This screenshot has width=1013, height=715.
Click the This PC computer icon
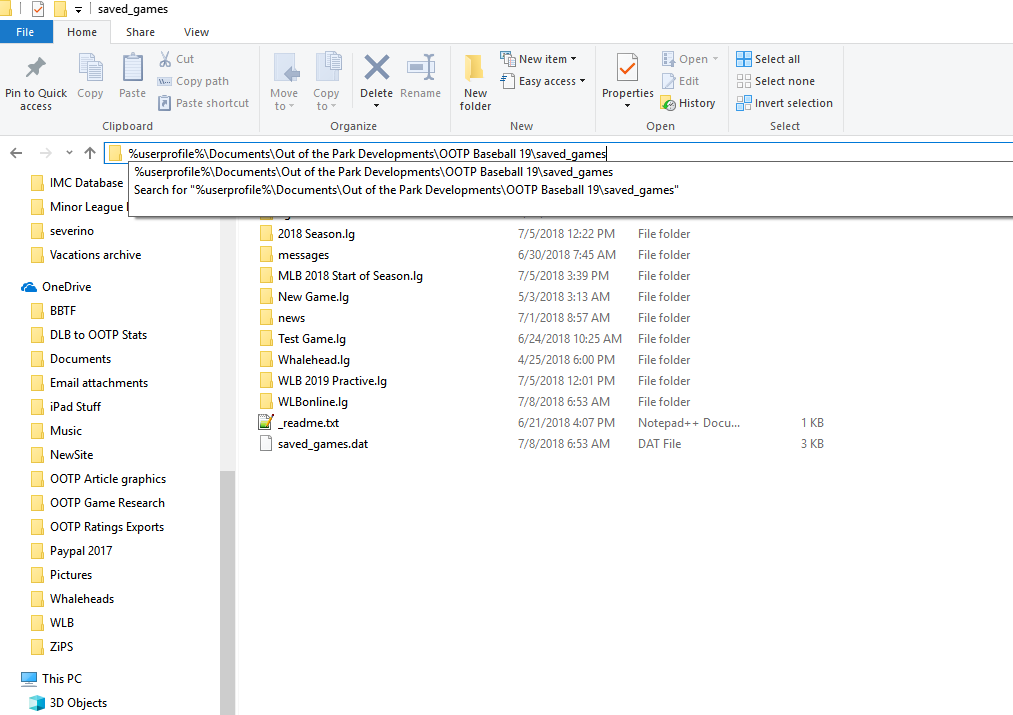(29, 679)
